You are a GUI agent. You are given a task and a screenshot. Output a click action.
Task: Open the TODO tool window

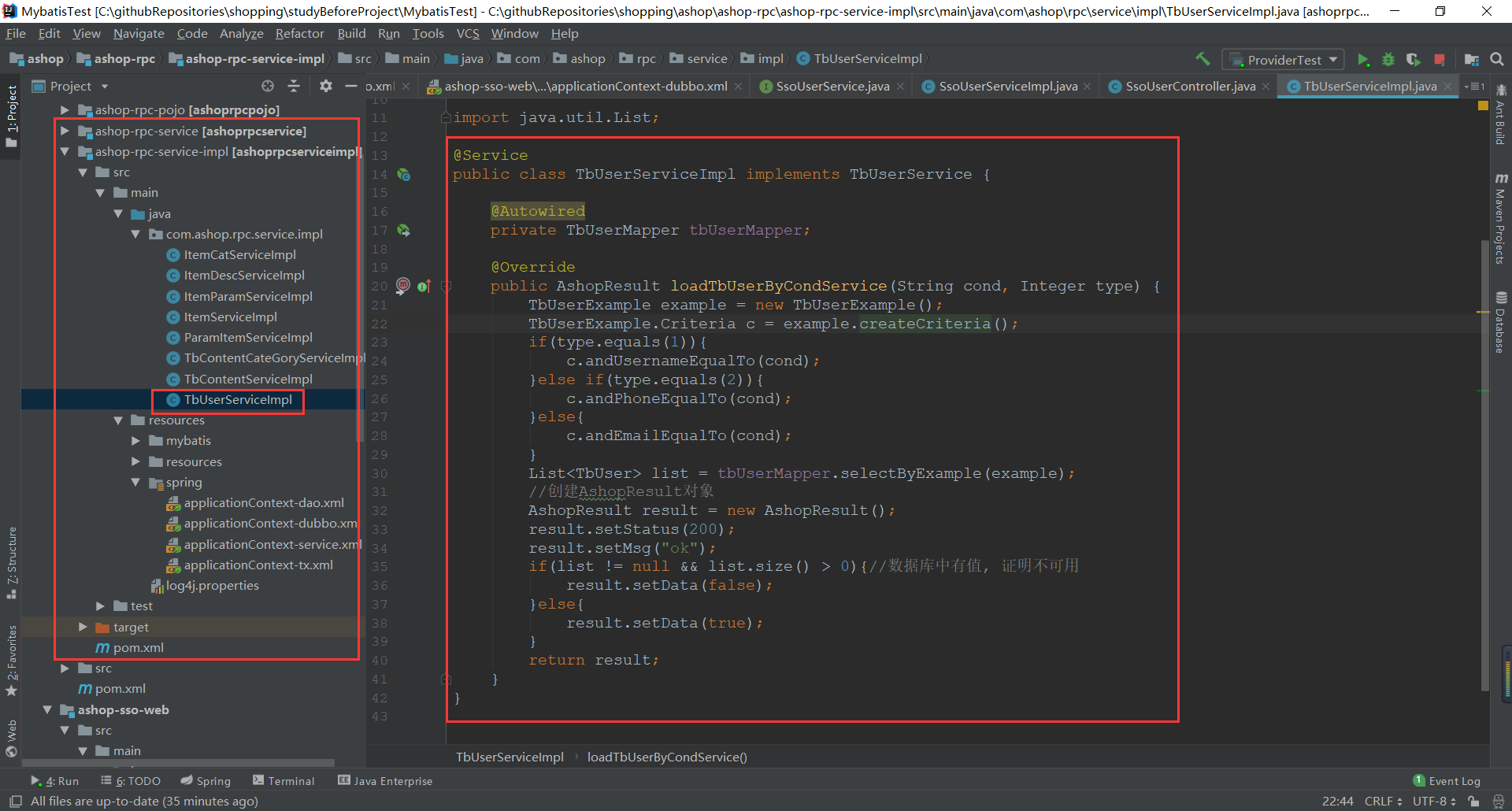(131, 781)
